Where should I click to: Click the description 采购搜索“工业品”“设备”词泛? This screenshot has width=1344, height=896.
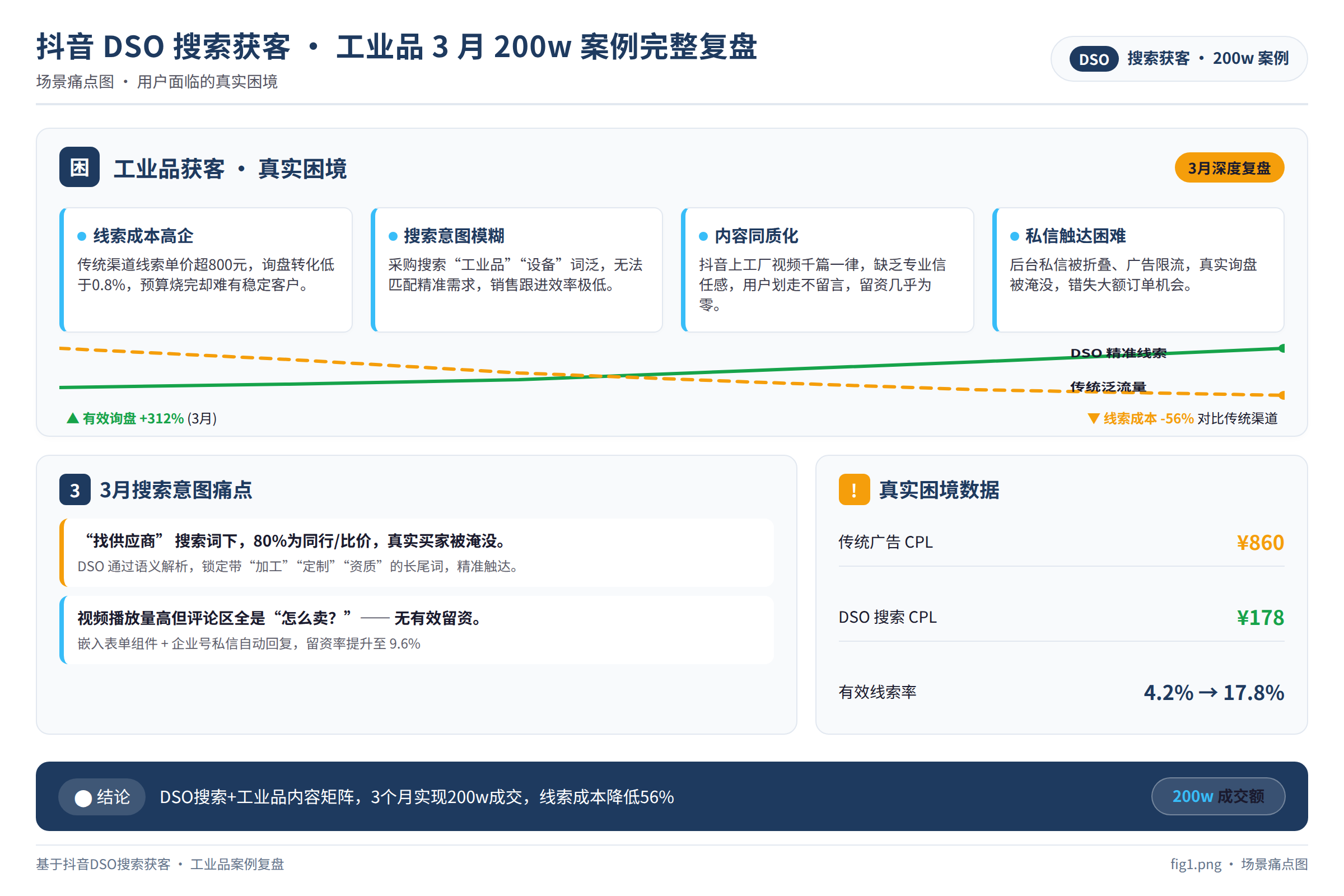(515, 275)
